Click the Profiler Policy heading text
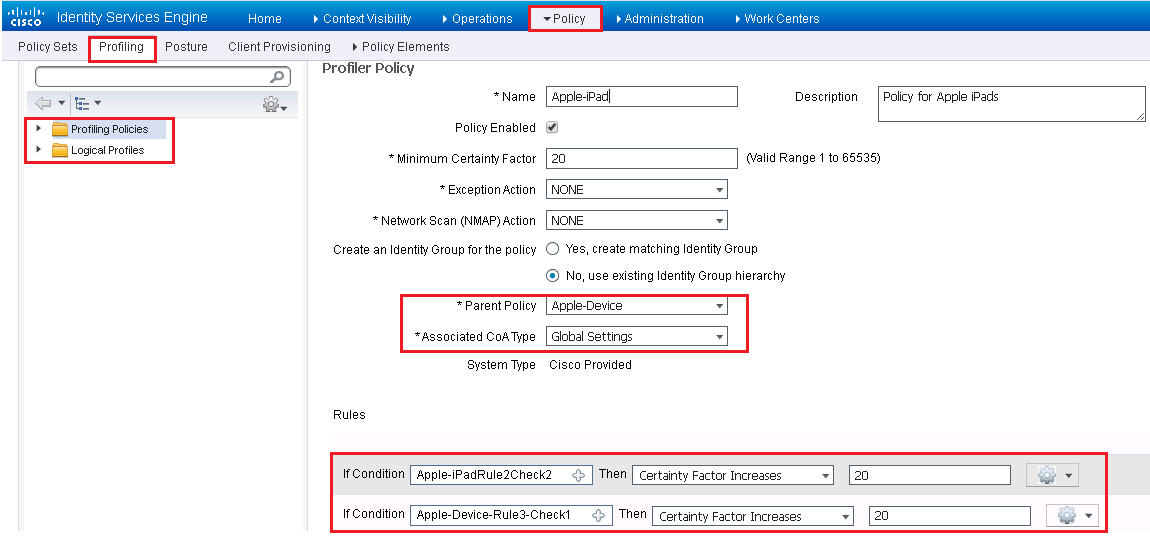The height and width of the screenshot is (536, 1150). 368,68
